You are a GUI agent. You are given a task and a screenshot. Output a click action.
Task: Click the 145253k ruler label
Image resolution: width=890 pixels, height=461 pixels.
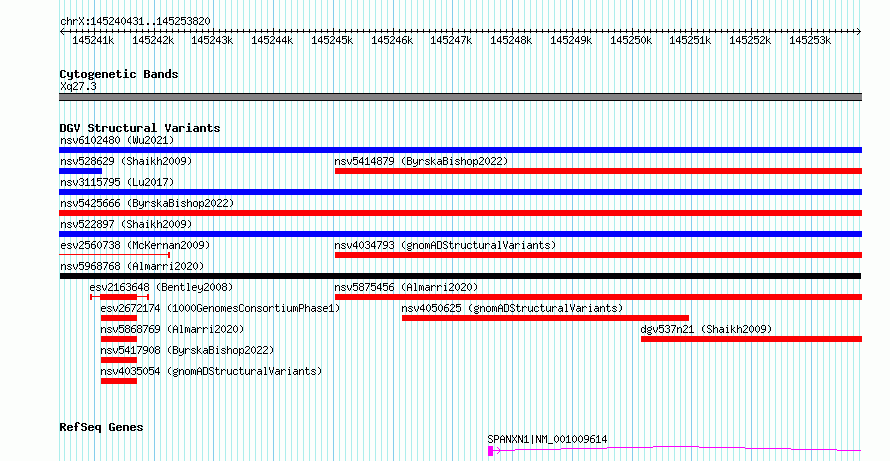[x=810, y=40]
